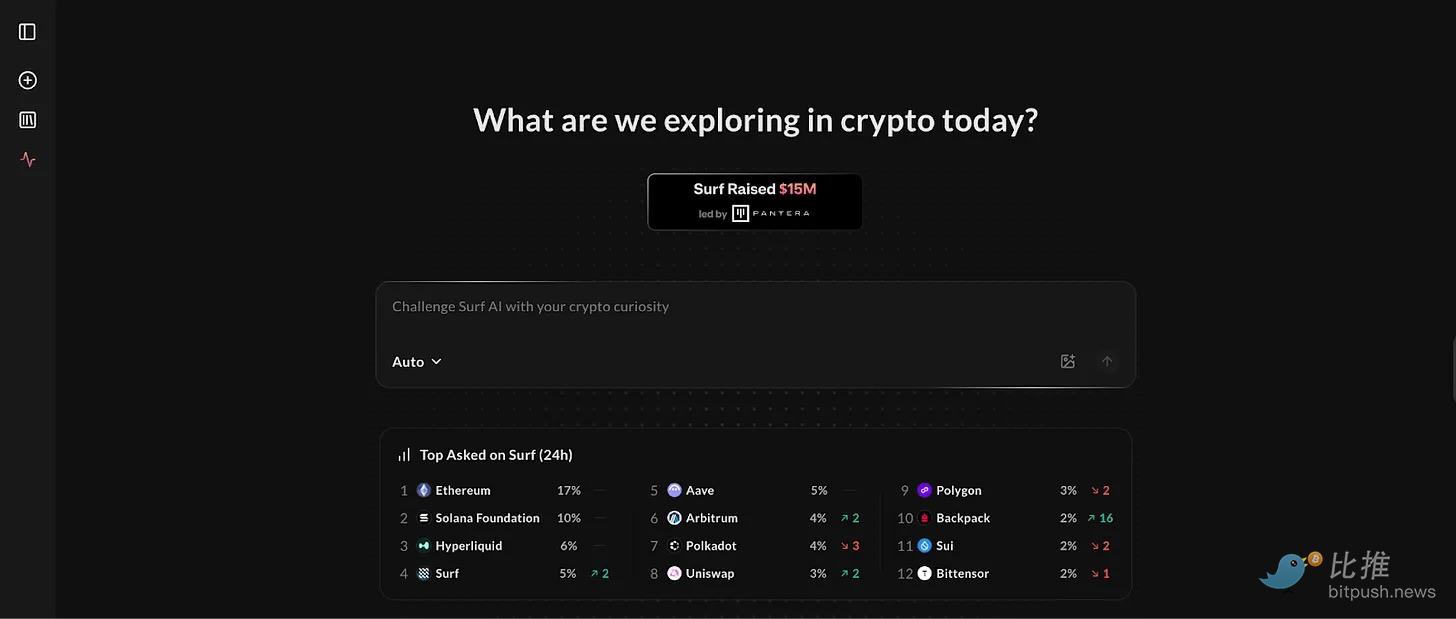The width and height of the screenshot is (1456, 619).
Task: Open the library icon in sidebar
Action: click(28, 120)
